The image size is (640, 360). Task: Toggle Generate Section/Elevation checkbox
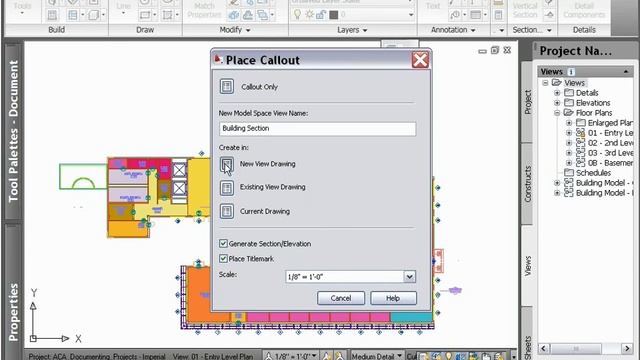[x=223, y=244]
